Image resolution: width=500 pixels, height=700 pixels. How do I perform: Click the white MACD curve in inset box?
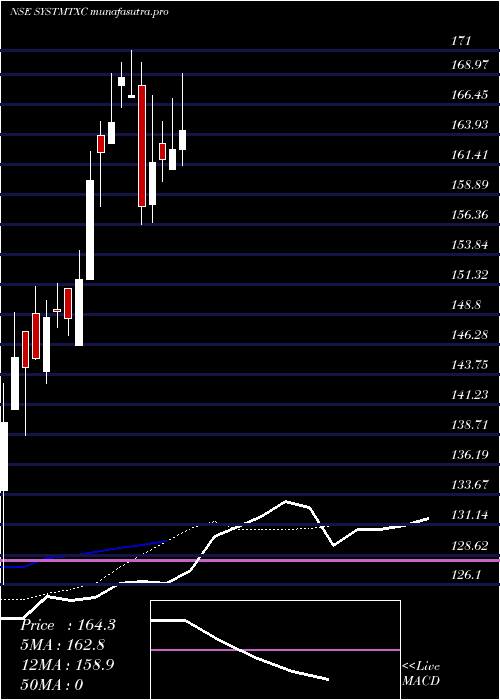pyautogui.click(x=240, y=650)
